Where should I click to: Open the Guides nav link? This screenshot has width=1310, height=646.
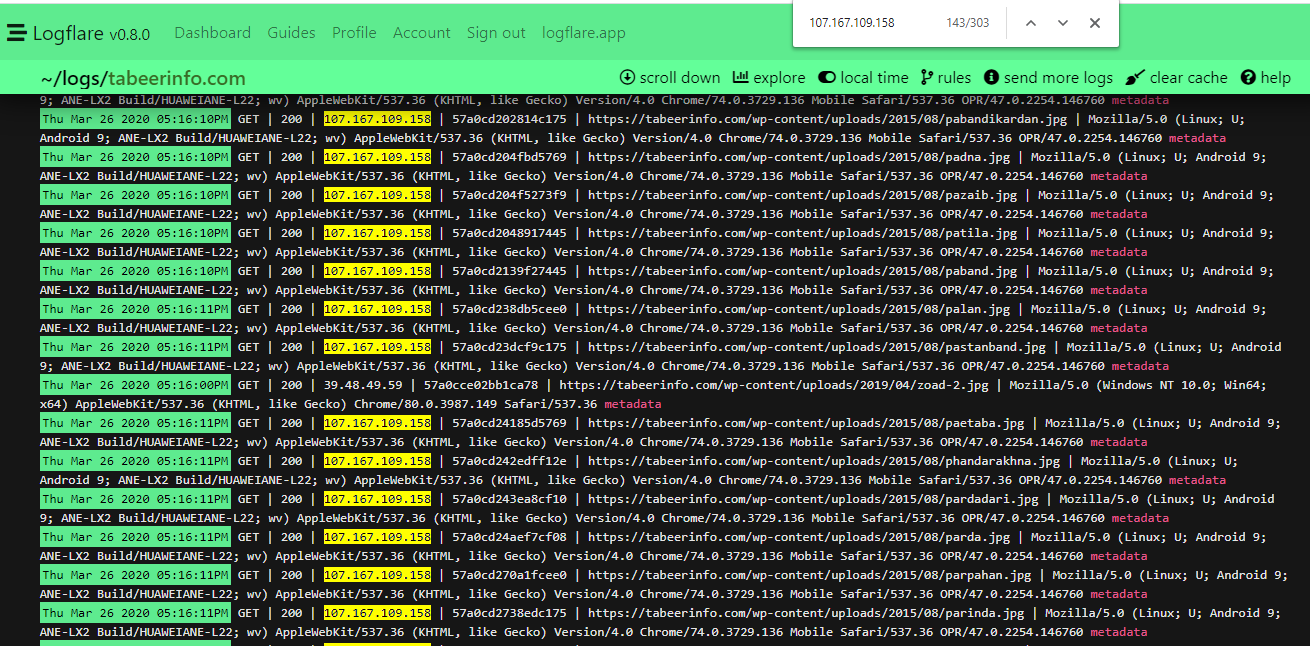292,33
